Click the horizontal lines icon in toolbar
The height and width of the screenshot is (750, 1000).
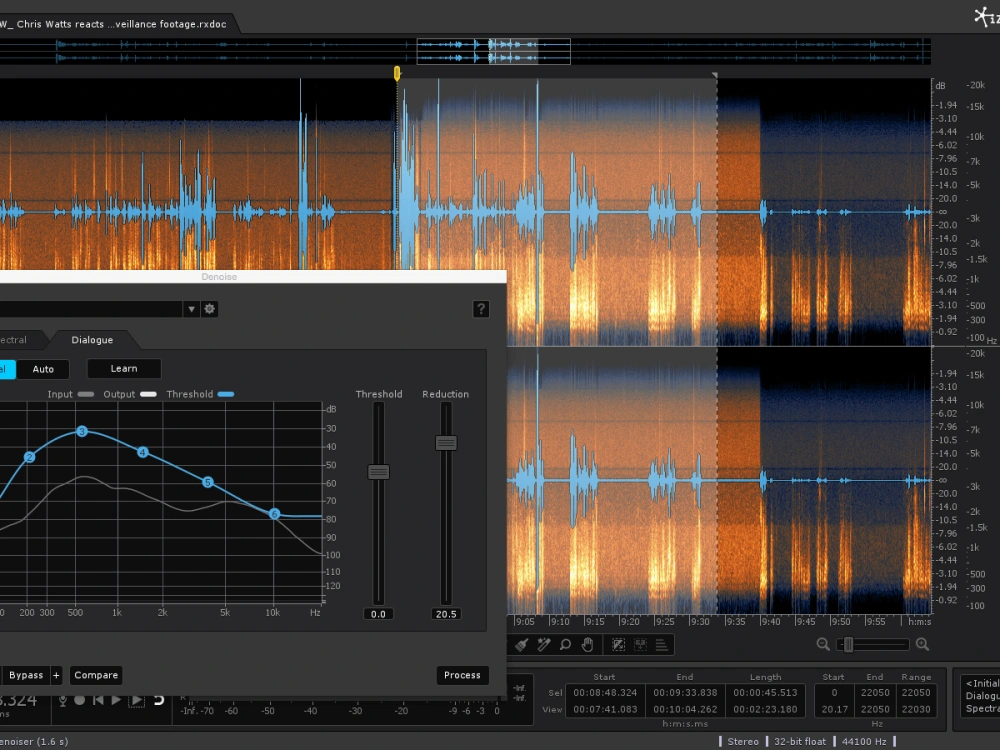[x=662, y=645]
